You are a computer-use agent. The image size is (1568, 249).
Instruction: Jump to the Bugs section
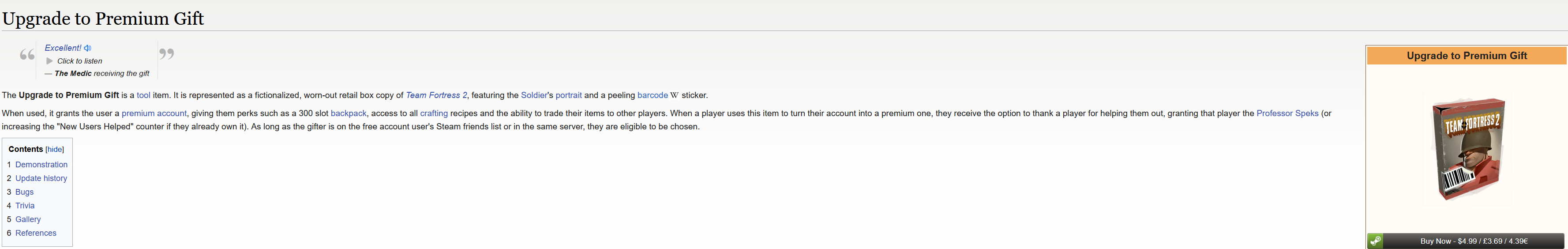(x=24, y=192)
